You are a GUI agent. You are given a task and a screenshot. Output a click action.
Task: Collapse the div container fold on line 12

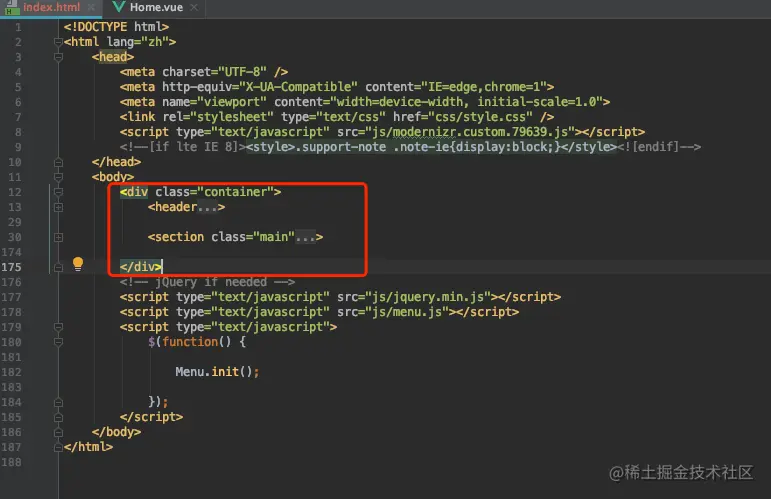point(58,192)
